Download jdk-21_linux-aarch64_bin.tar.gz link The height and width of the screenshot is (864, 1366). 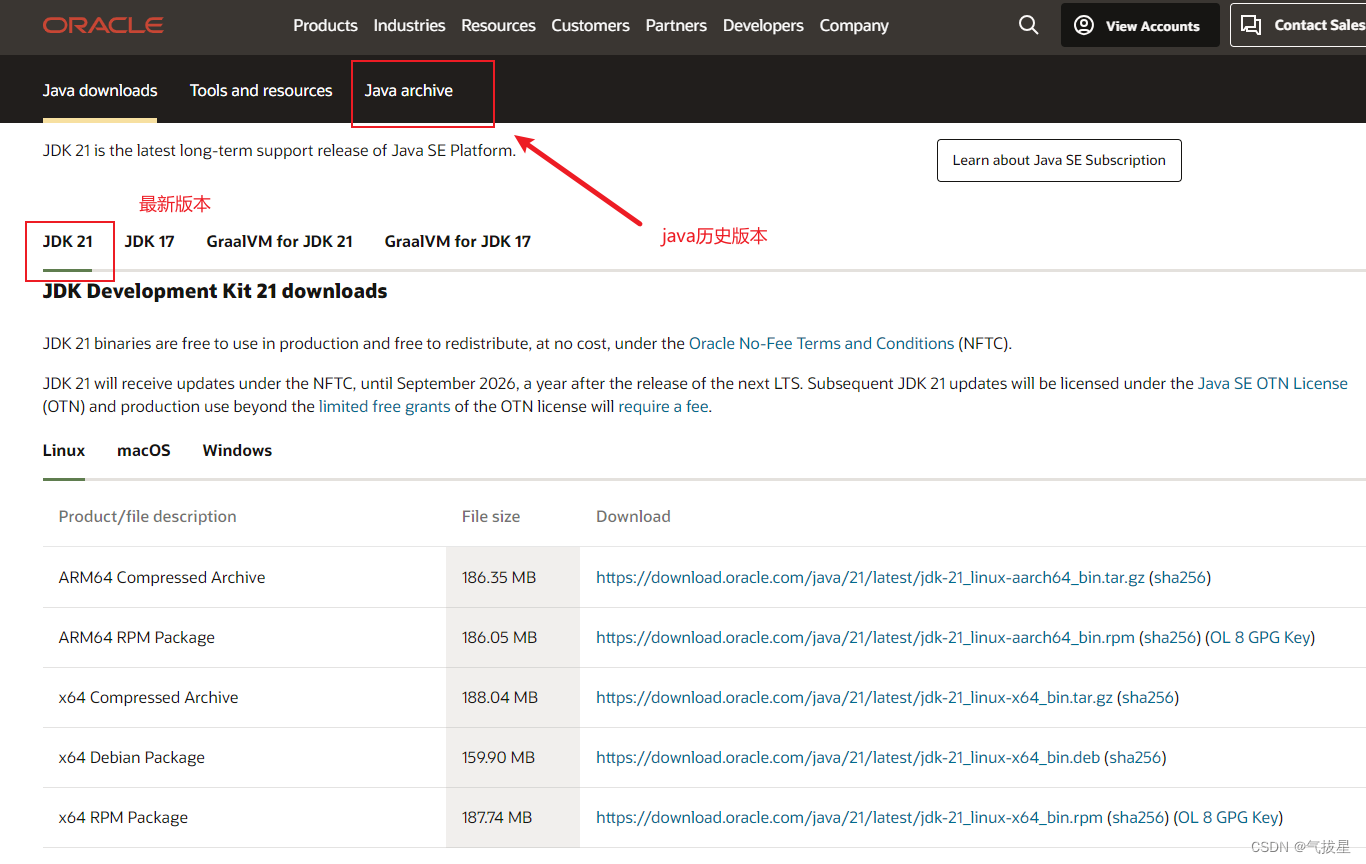click(x=870, y=577)
